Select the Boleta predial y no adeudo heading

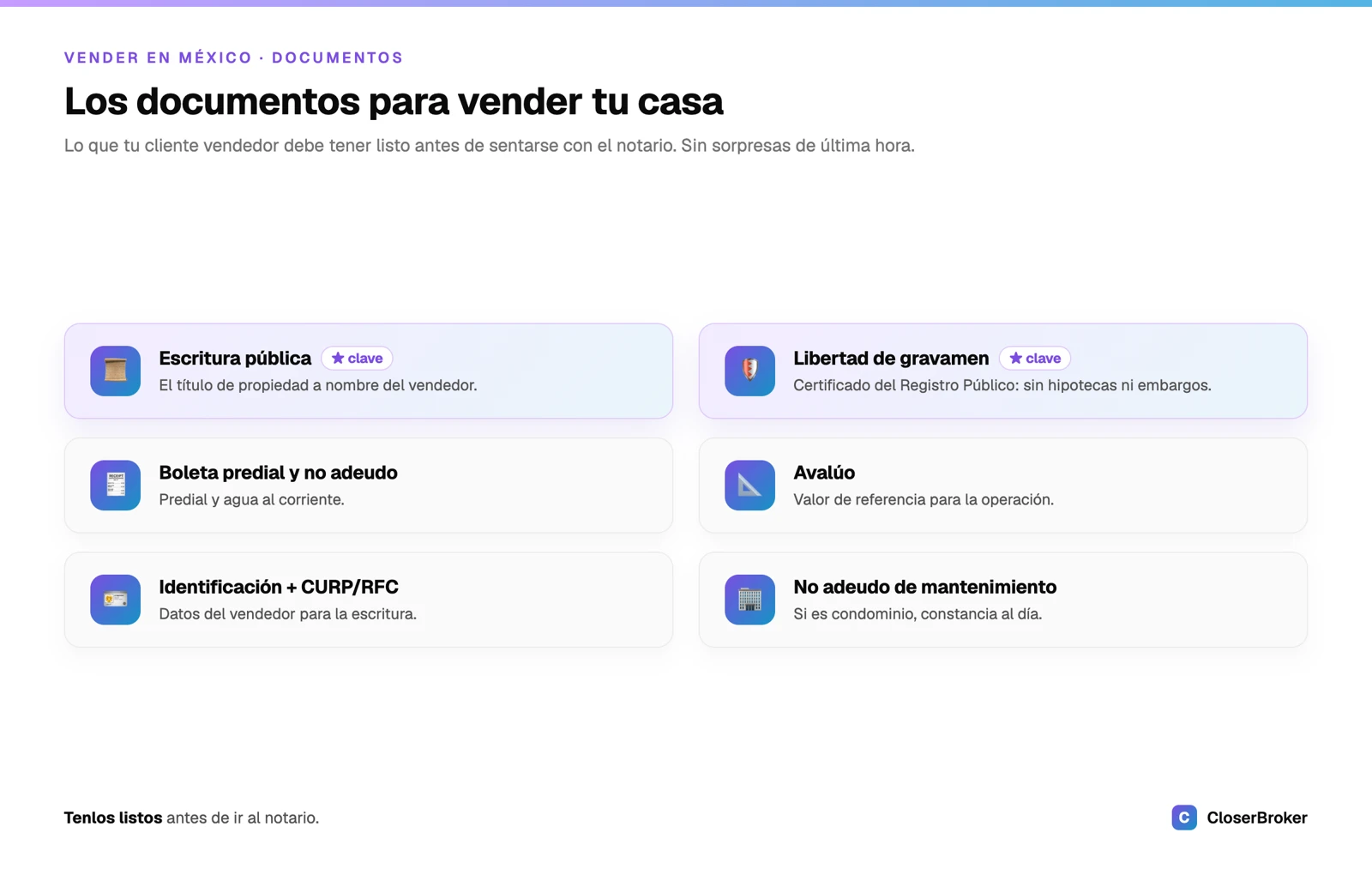click(278, 473)
